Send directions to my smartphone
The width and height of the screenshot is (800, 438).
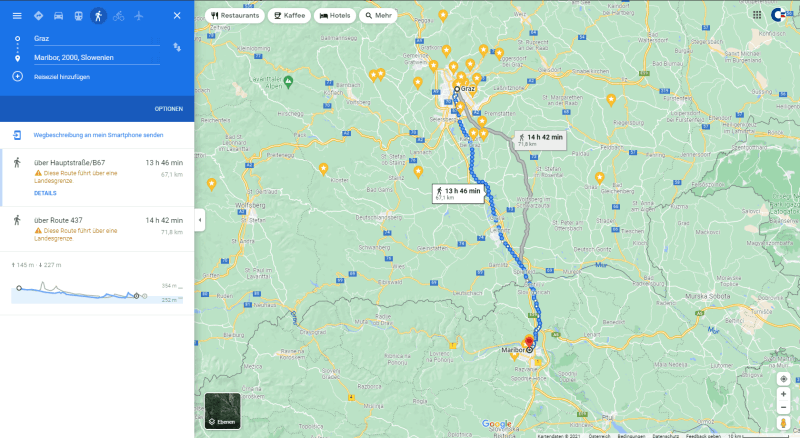pos(98,134)
